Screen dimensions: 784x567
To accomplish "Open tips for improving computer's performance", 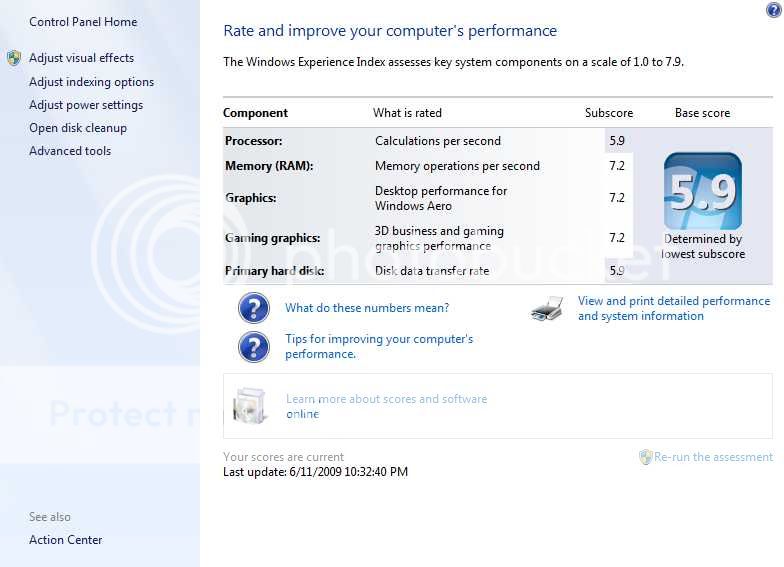I will tap(378, 346).
